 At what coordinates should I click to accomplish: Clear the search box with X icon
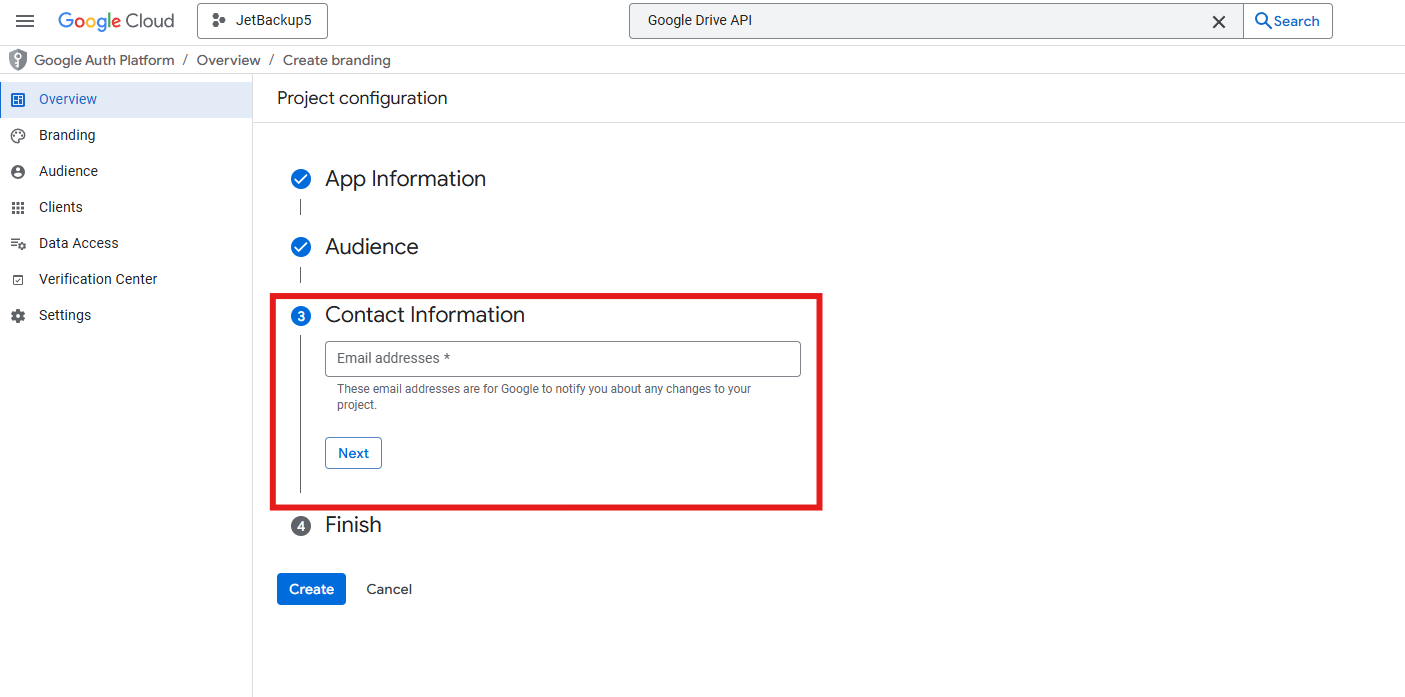(1218, 21)
